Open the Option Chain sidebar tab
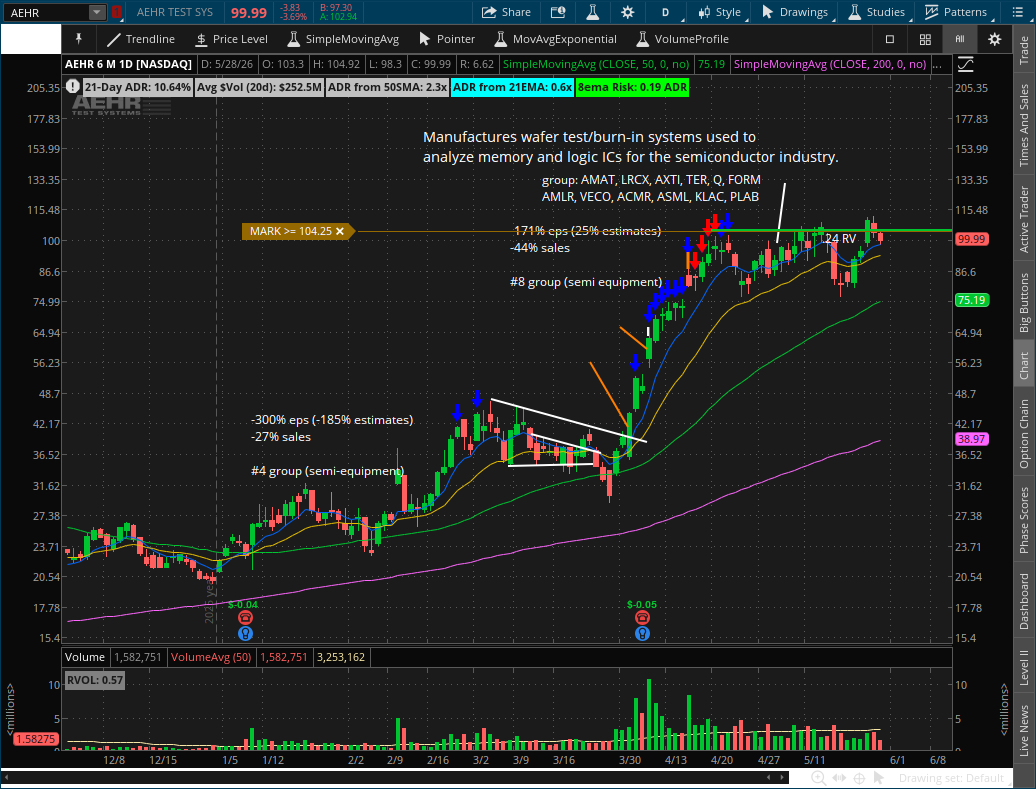The width and height of the screenshot is (1036, 789). pos(1024,433)
